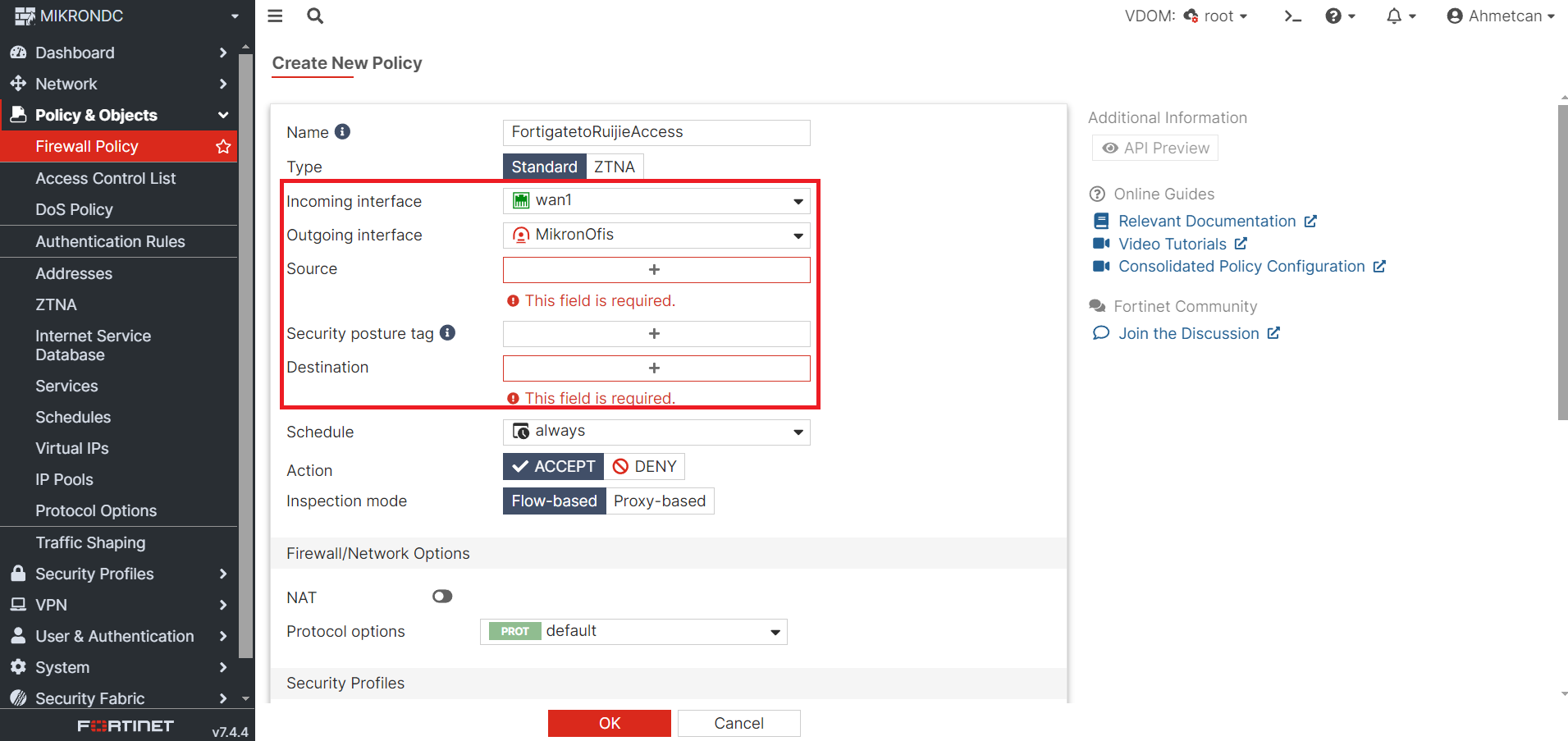
Task: Open the Outgoing interface MikronOfis dropdown
Action: (x=656, y=236)
